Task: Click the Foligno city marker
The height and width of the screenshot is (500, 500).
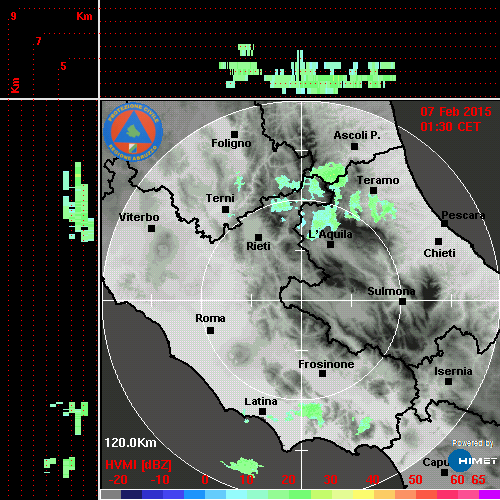Action: [x=234, y=134]
